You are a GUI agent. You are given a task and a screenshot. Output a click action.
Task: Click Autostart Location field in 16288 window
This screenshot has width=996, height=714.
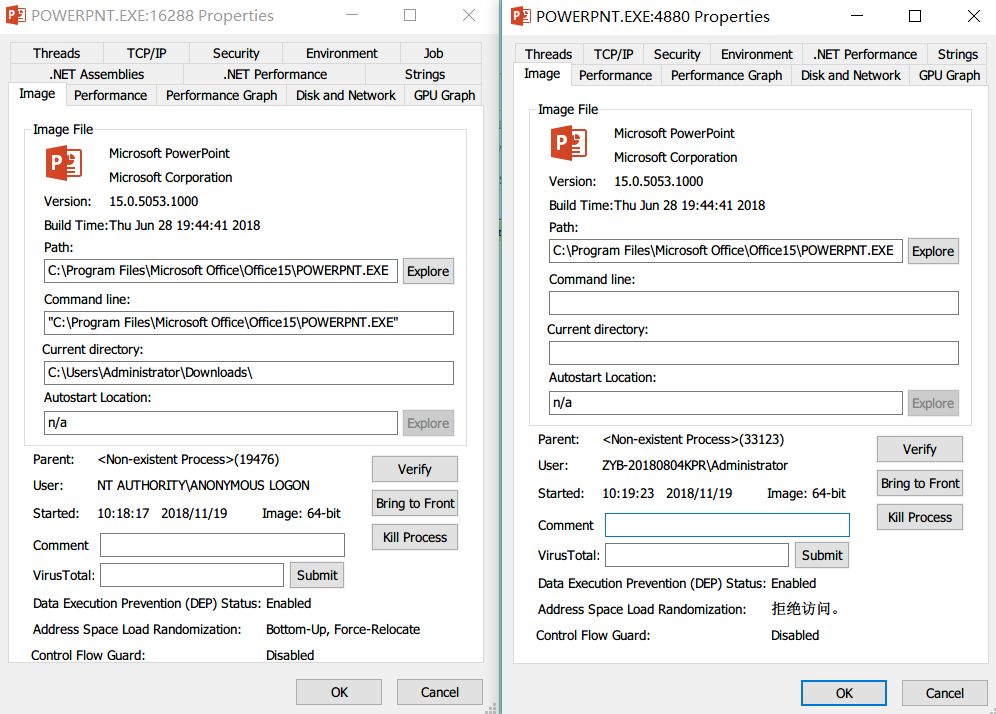tap(220, 423)
